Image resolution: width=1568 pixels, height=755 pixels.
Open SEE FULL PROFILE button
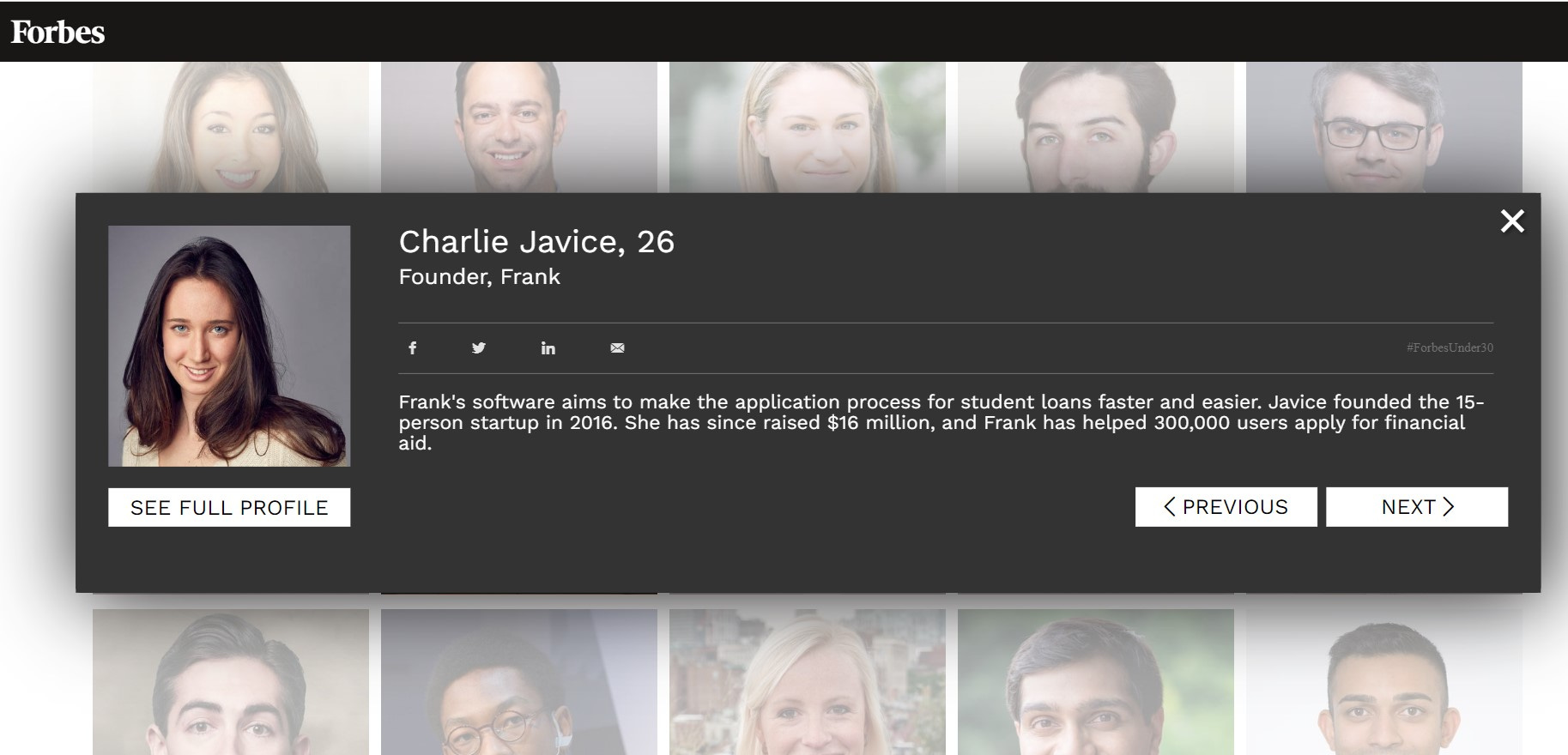(x=229, y=507)
